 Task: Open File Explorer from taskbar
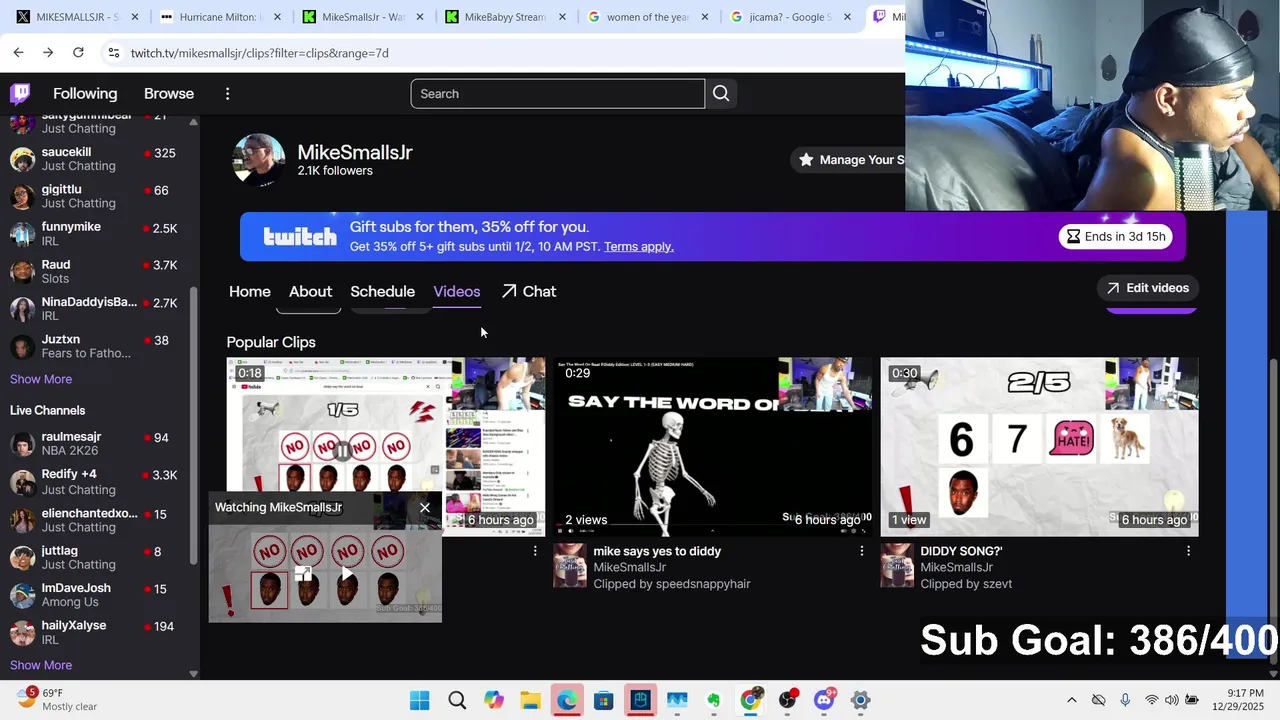tap(530, 700)
